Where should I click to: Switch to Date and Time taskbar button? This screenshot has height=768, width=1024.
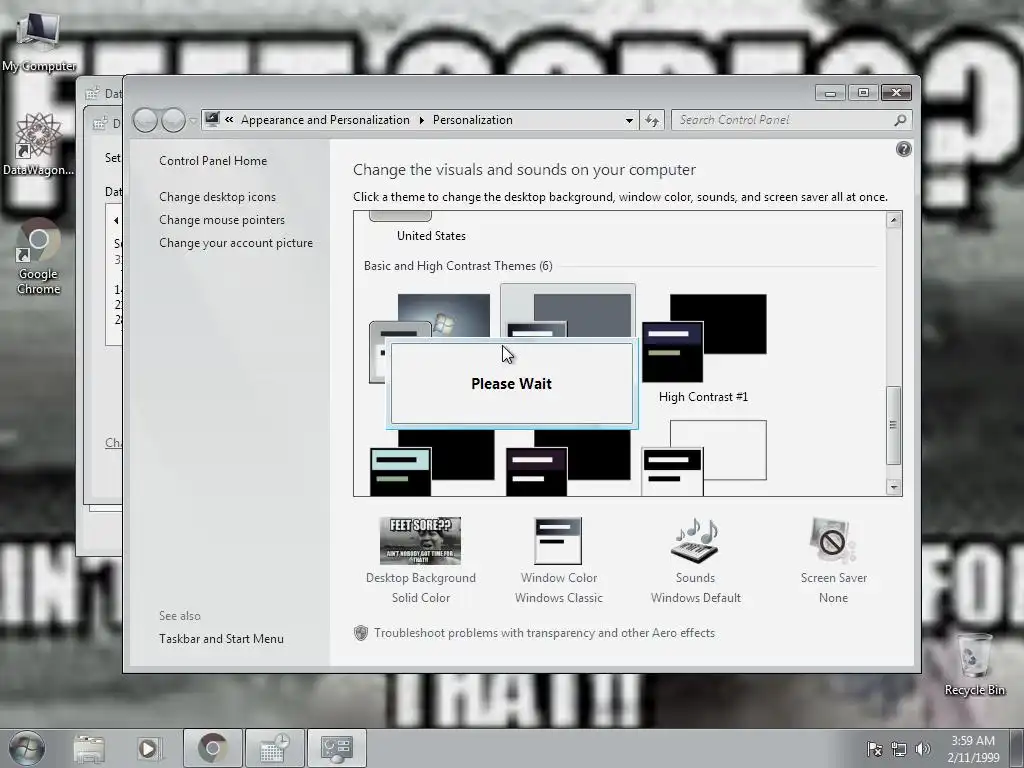[274, 748]
